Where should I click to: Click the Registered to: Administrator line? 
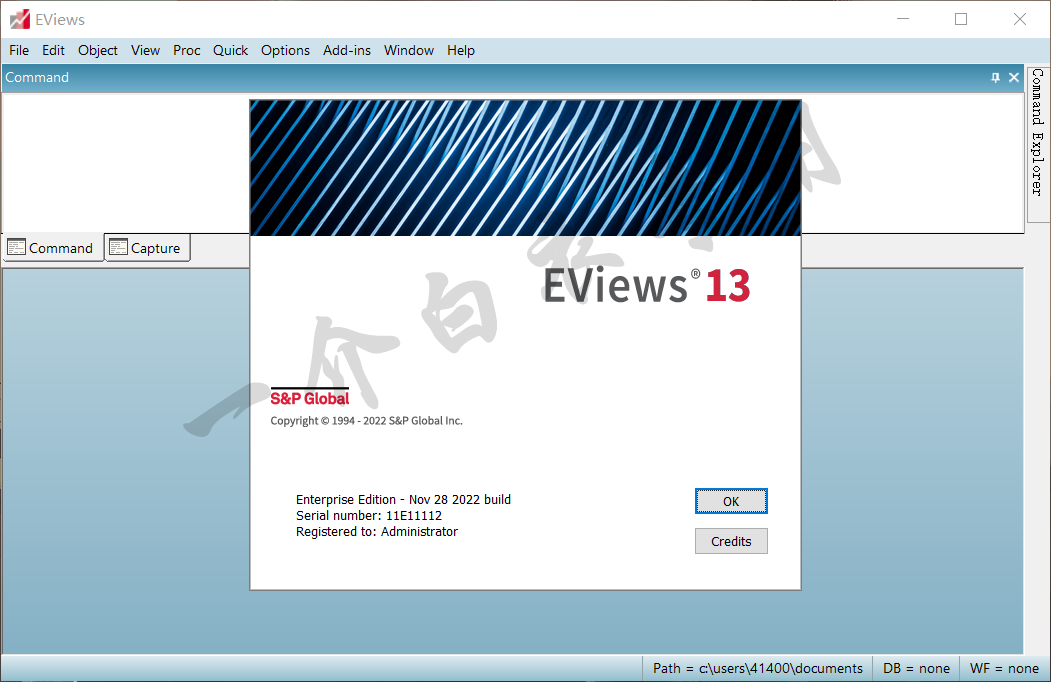(x=377, y=532)
